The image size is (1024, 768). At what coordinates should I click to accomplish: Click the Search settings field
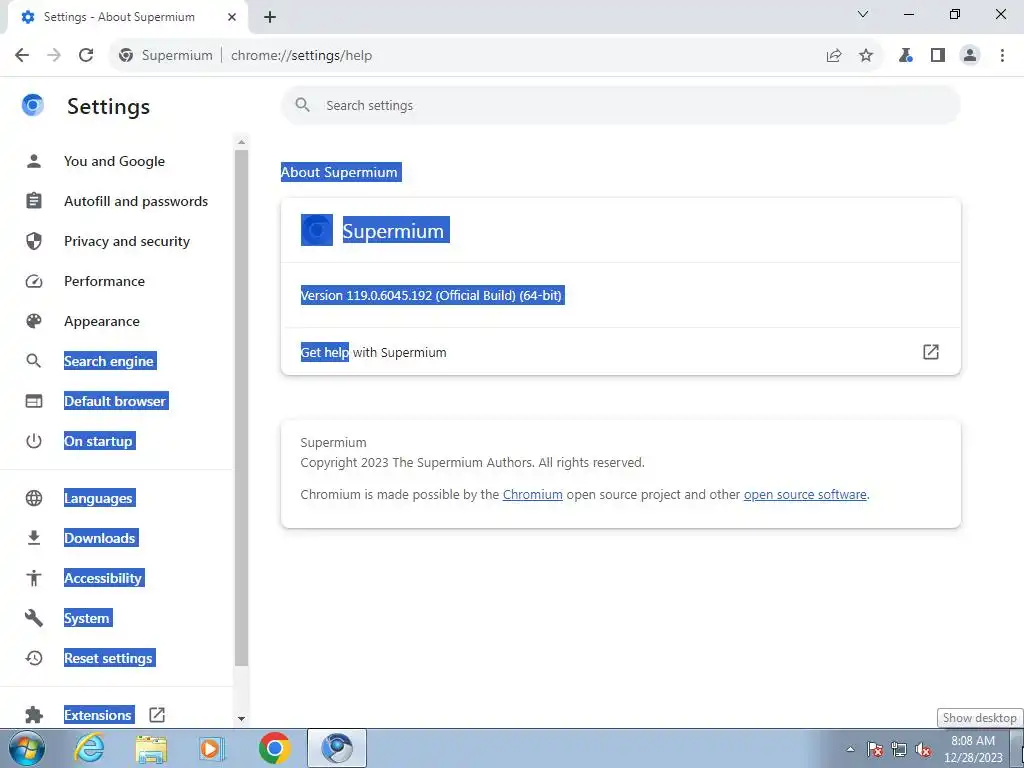point(620,105)
